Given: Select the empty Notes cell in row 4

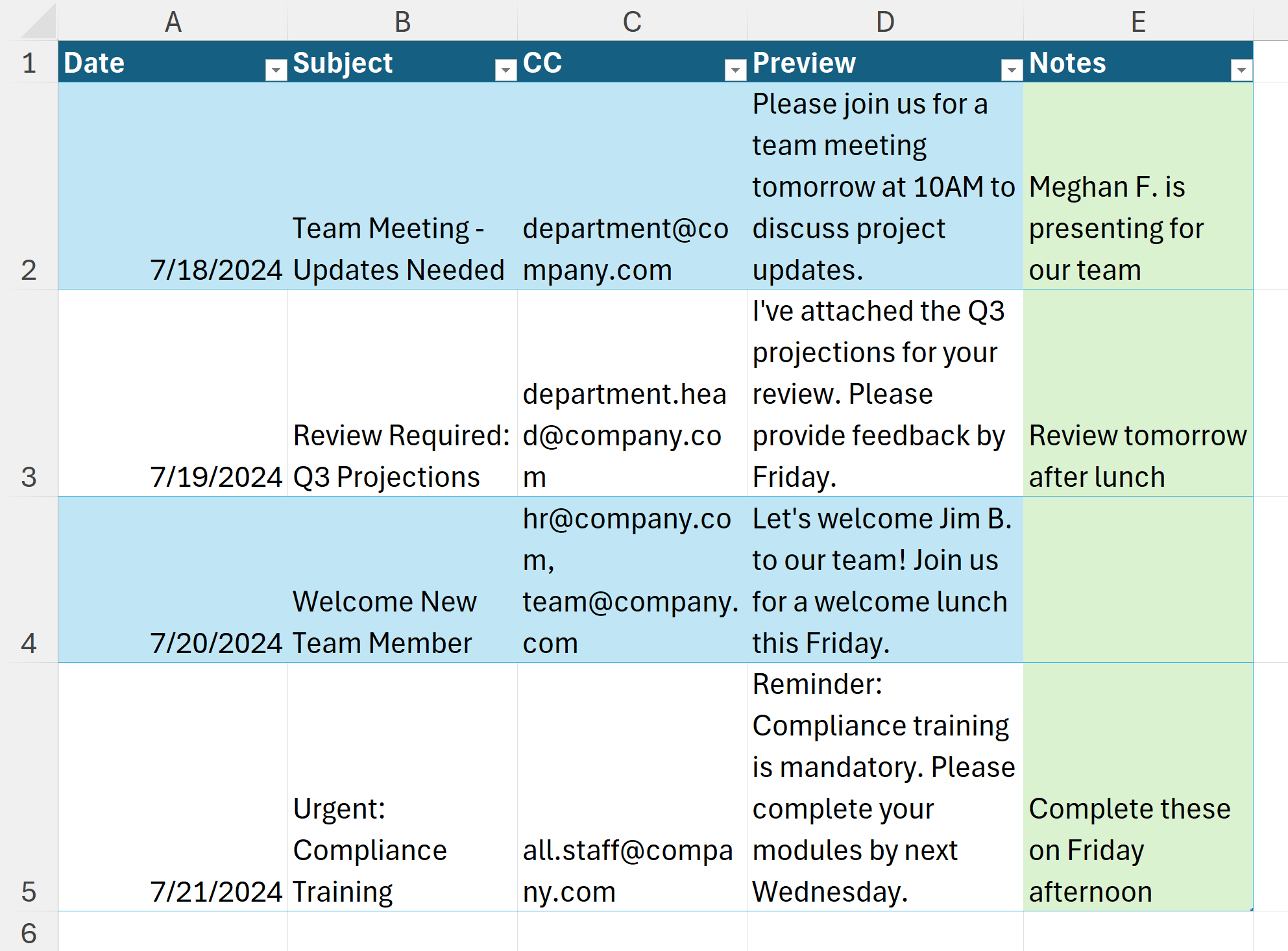Looking at the screenshot, I should click(x=1138, y=580).
